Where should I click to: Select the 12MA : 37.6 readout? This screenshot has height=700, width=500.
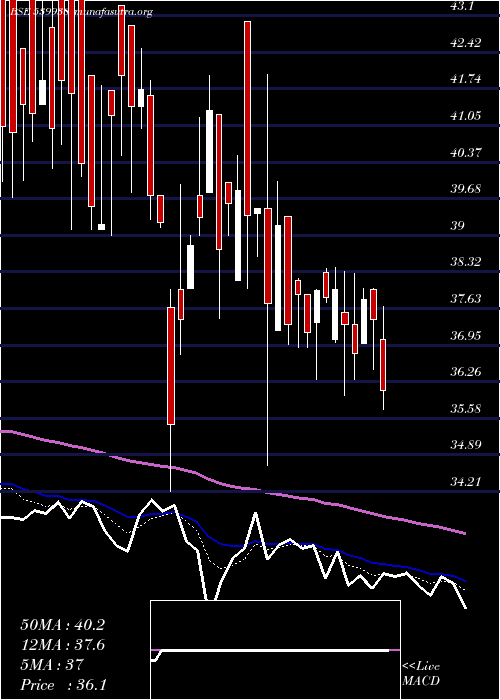tap(62, 645)
